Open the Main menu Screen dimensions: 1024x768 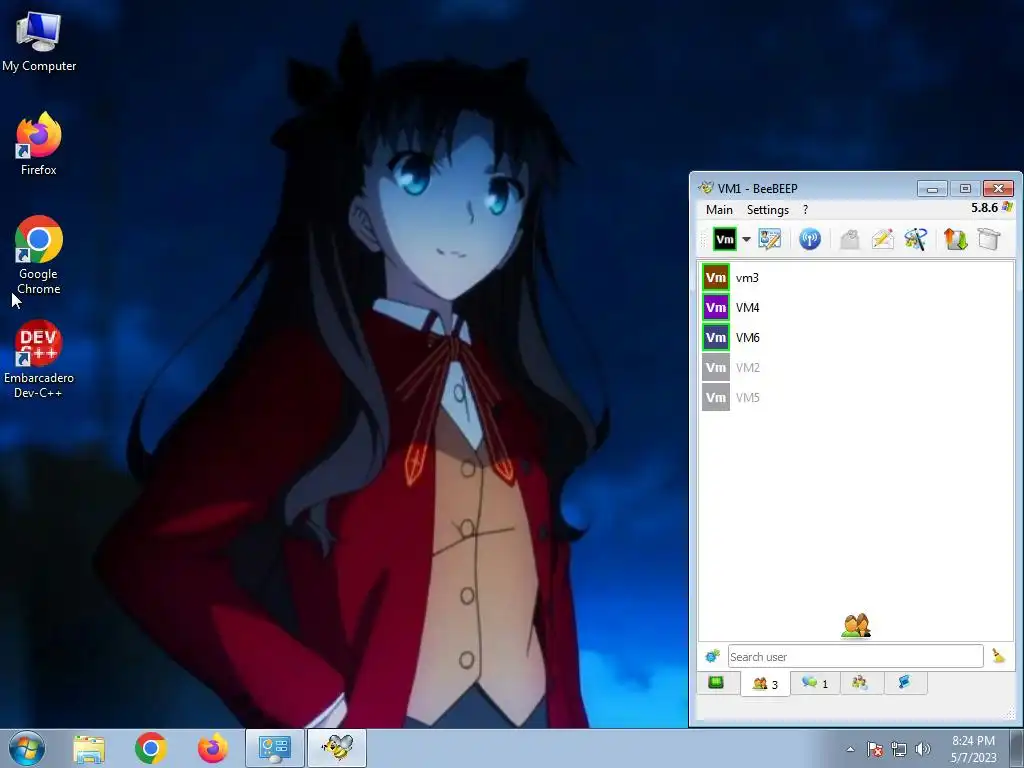click(719, 210)
